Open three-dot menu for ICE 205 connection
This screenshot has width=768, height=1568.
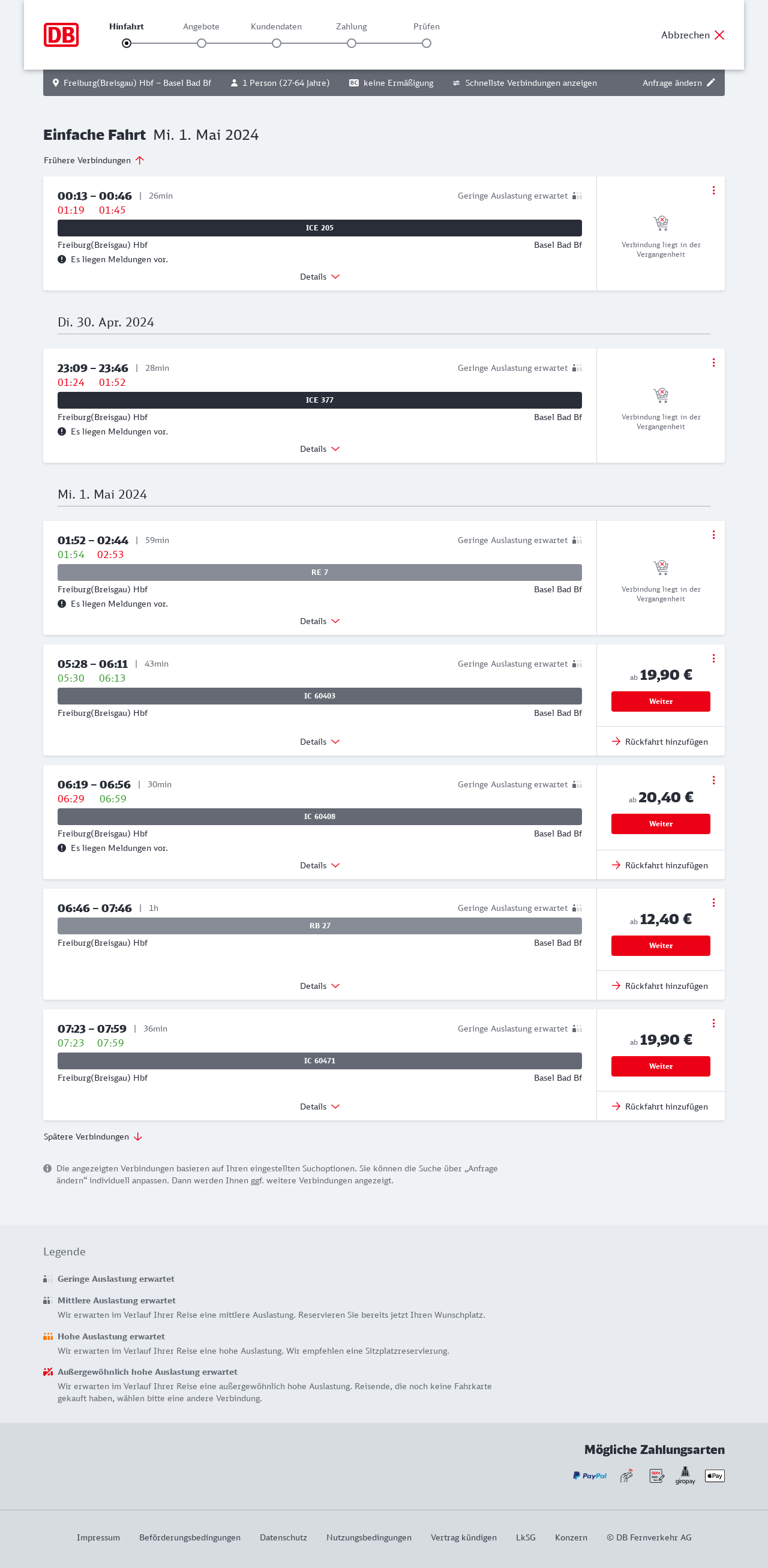[x=713, y=190]
